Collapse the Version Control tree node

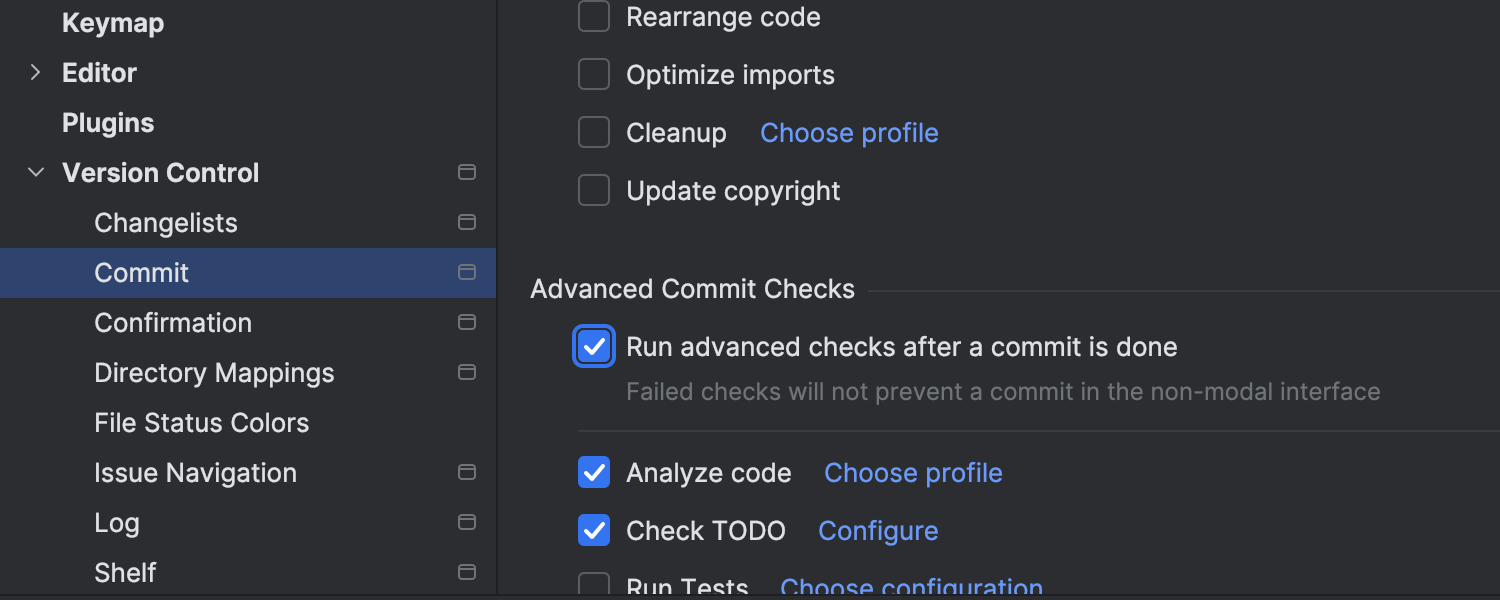tap(36, 173)
